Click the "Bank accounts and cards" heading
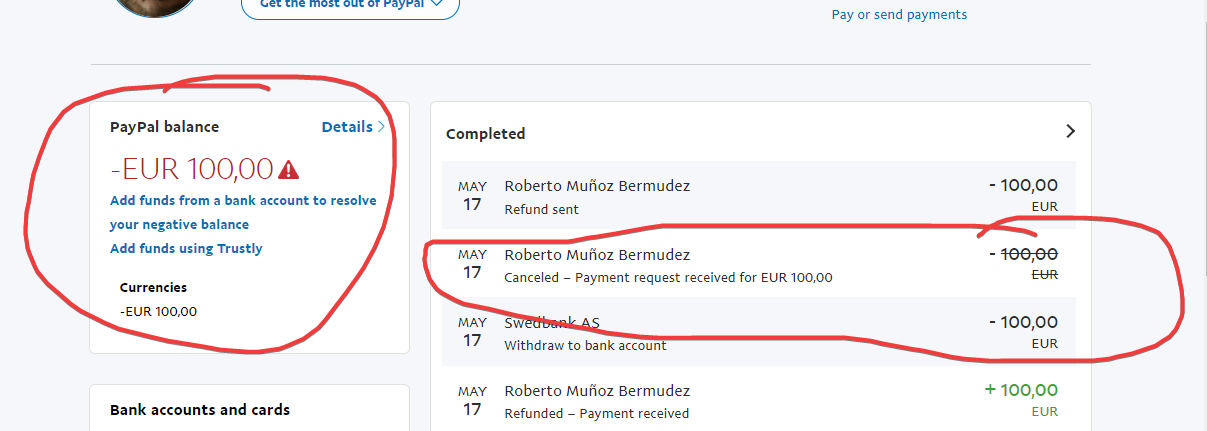1207x431 pixels. click(200, 410)
